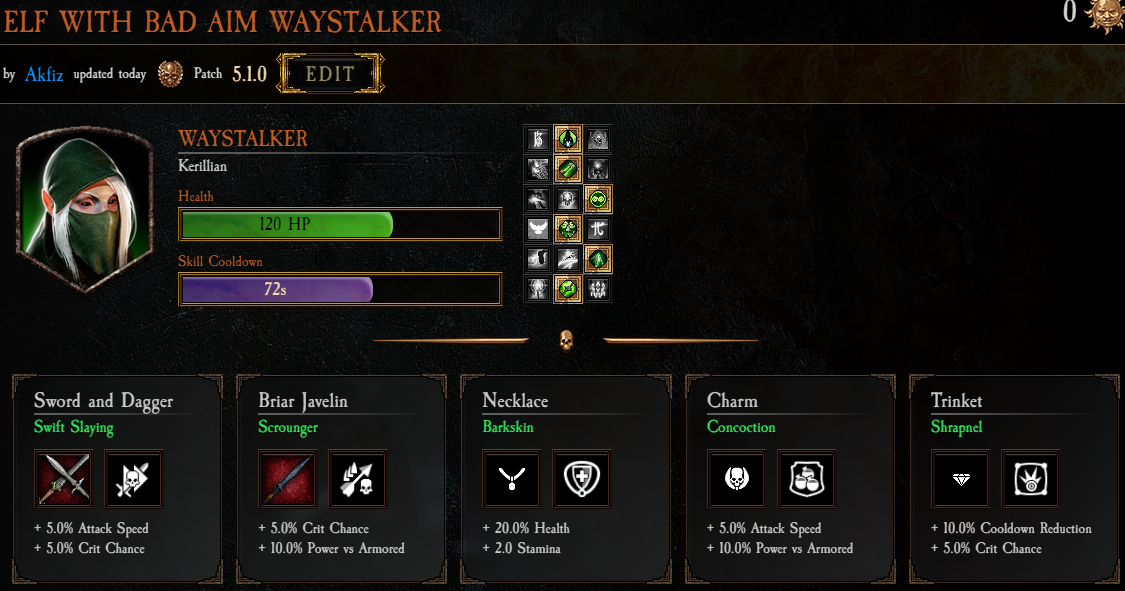The image size is (1125, 591).
Task: Open author Akfiz profile link
Action: [44, 74]
